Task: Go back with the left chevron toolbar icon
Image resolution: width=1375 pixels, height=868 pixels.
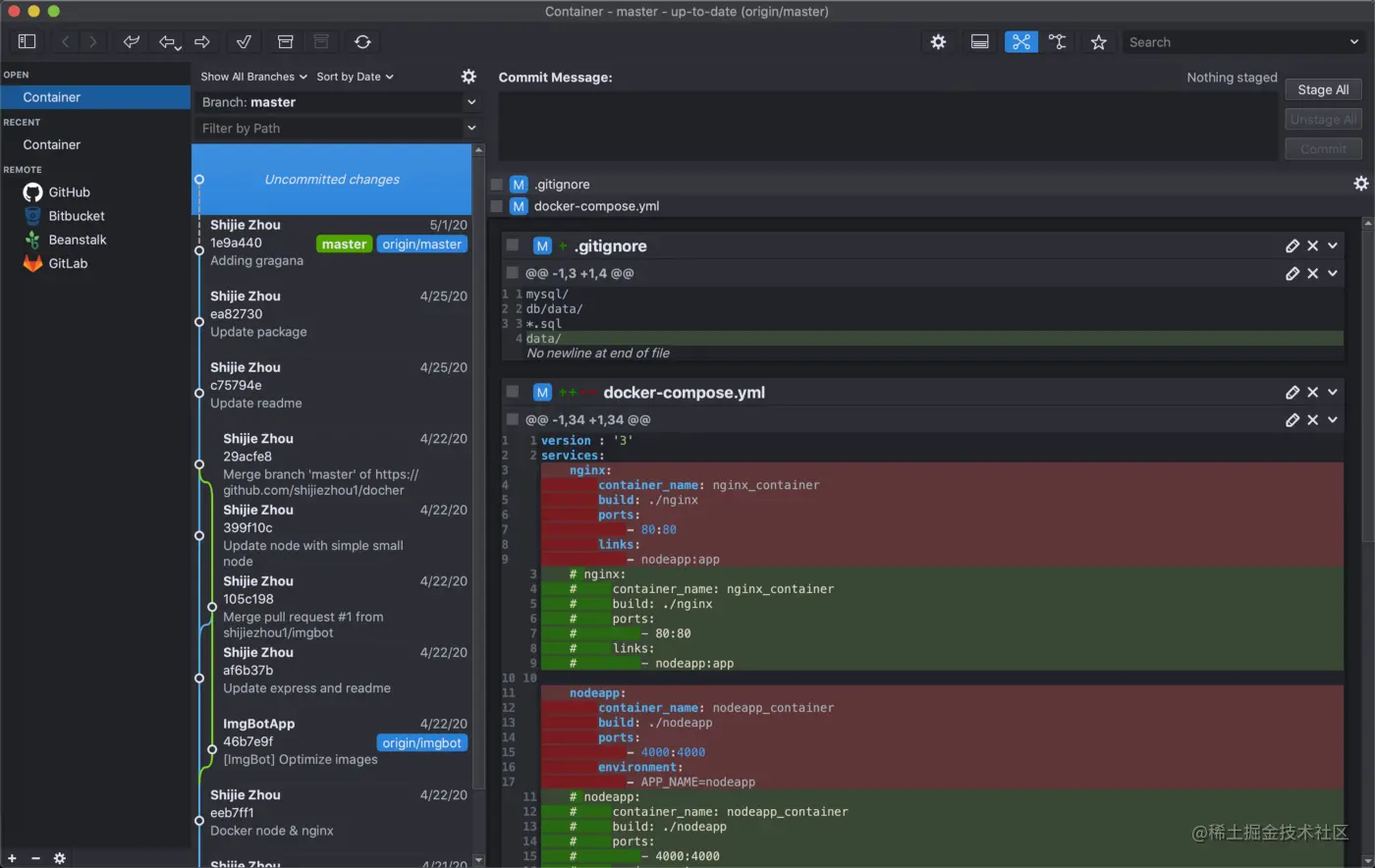Action: pos(66,41)
